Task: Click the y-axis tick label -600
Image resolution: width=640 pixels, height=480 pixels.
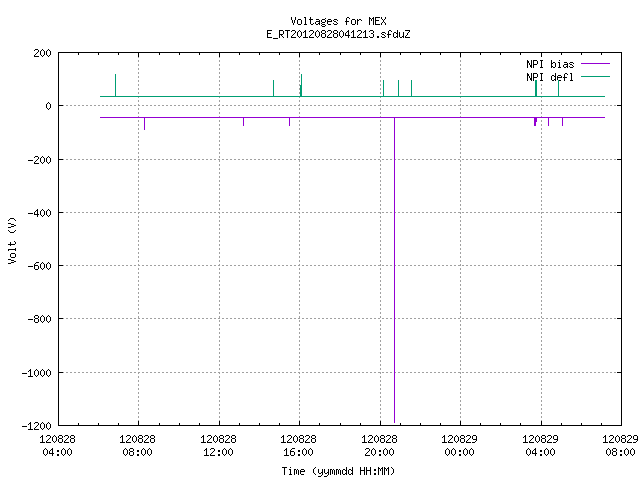Action: click(40, 266)
